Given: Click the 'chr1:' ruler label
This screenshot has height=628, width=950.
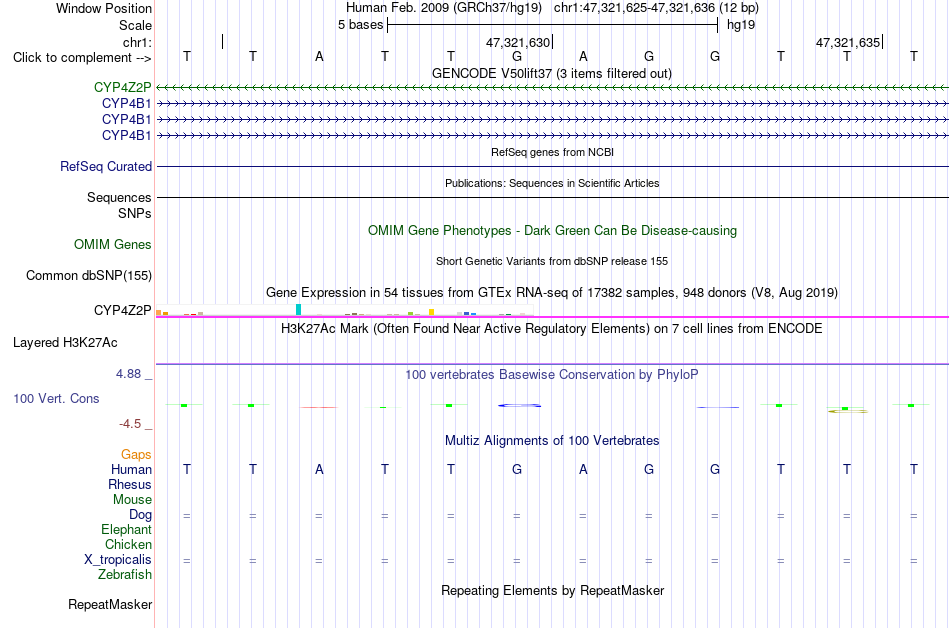Looking at the screenshot, I should [137, 42].
